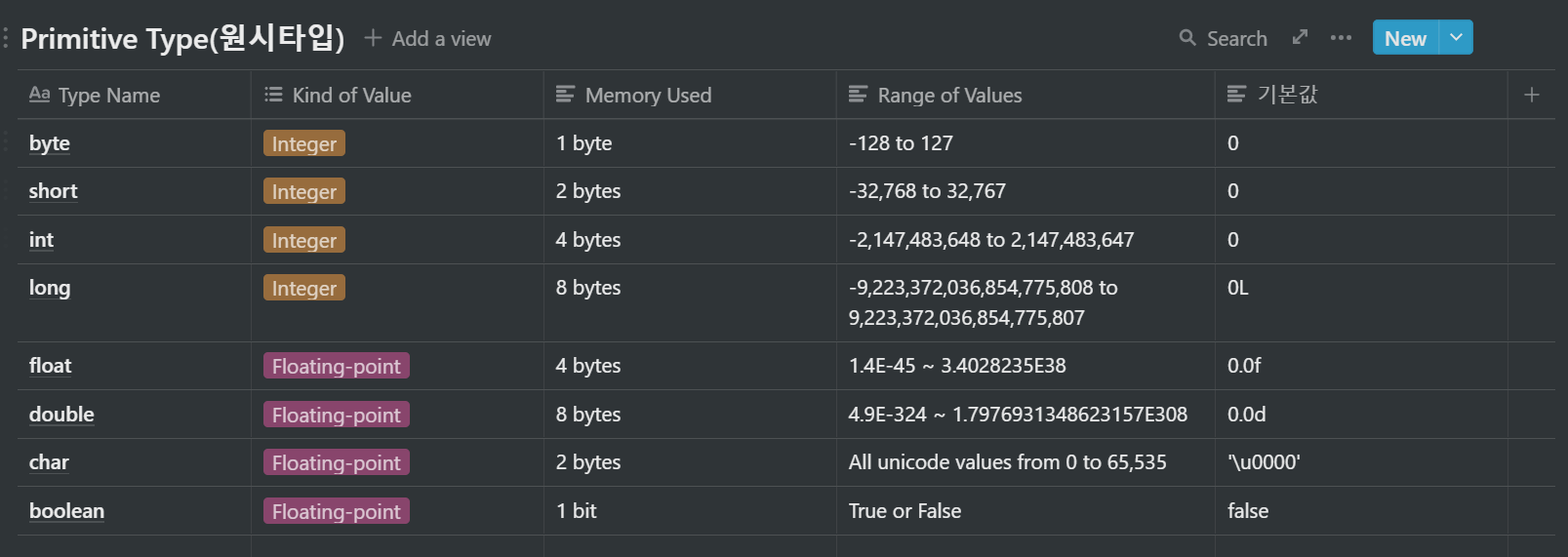Viewport: 1568px width, 557px height.
Task: Click the Memory Used text property icon
Action: pos(565,95)
